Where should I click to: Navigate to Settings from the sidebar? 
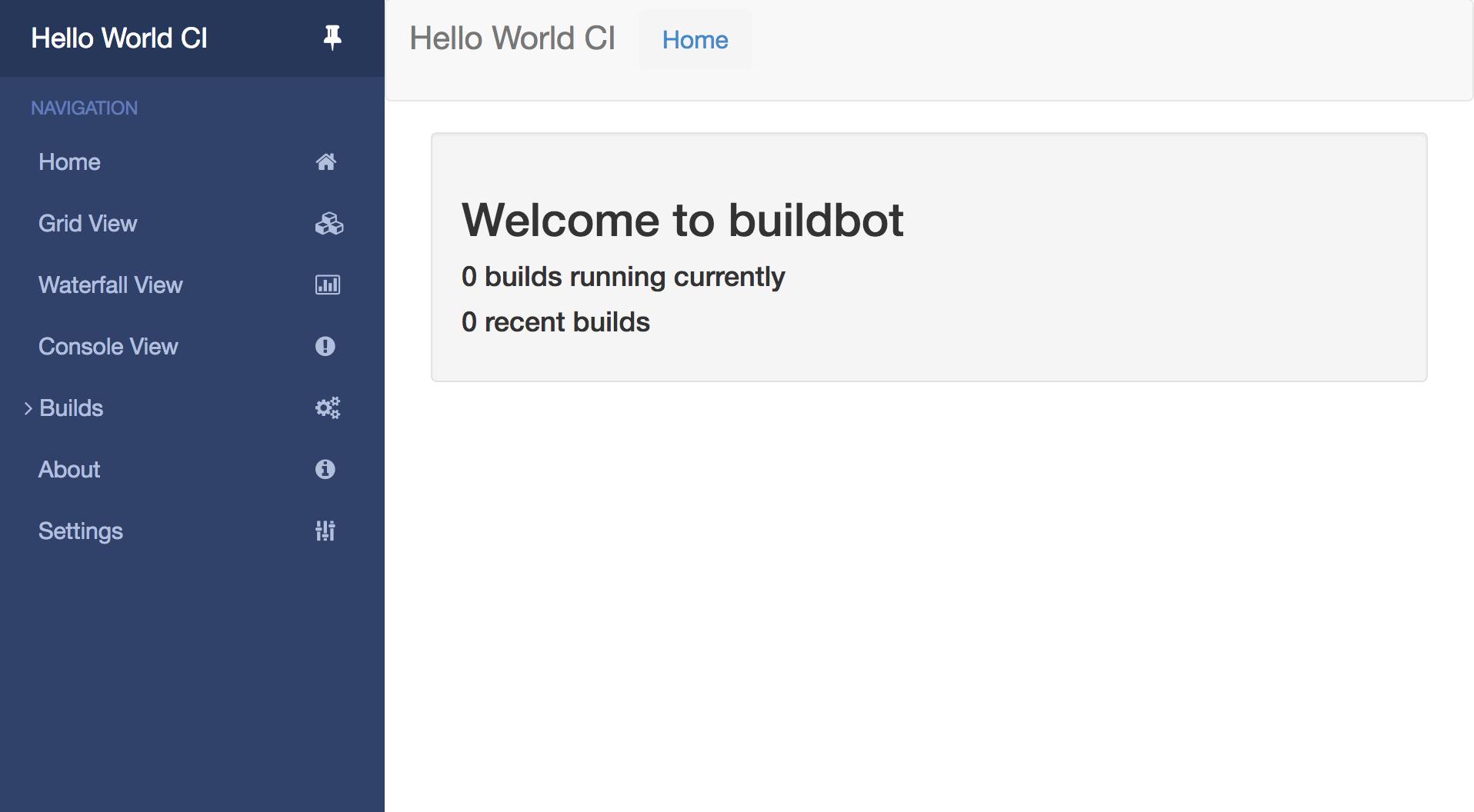[x=80, y=531]
